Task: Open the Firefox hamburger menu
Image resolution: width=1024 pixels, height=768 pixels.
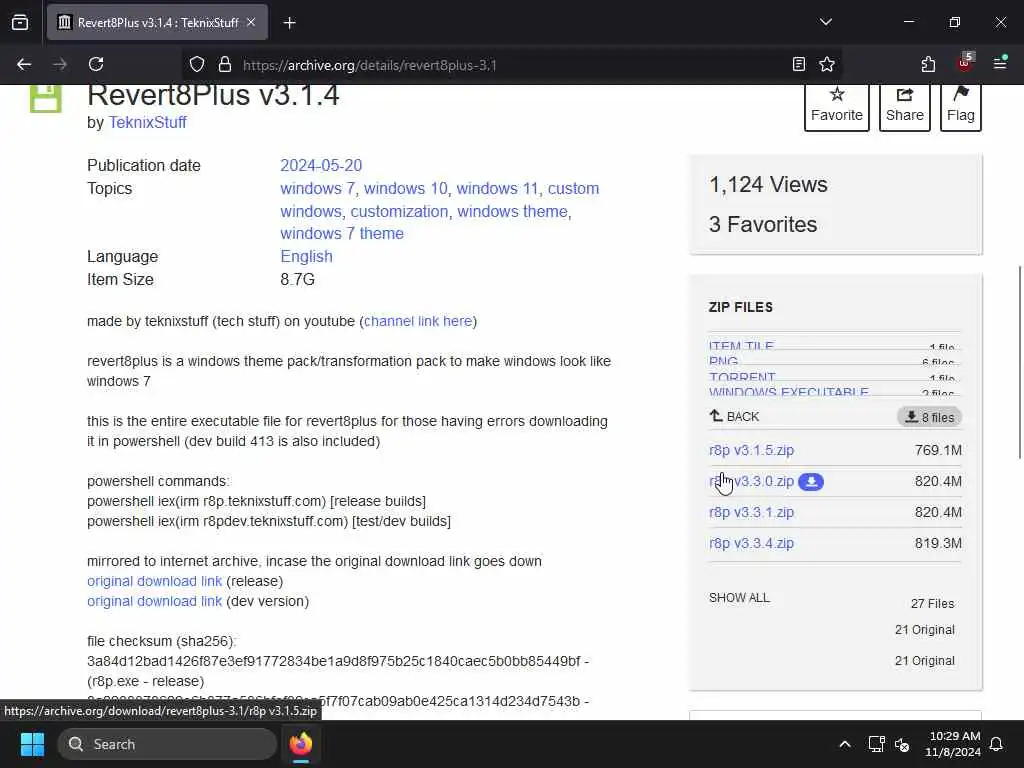Action: pyautogui.click(x=1000, y=63)
